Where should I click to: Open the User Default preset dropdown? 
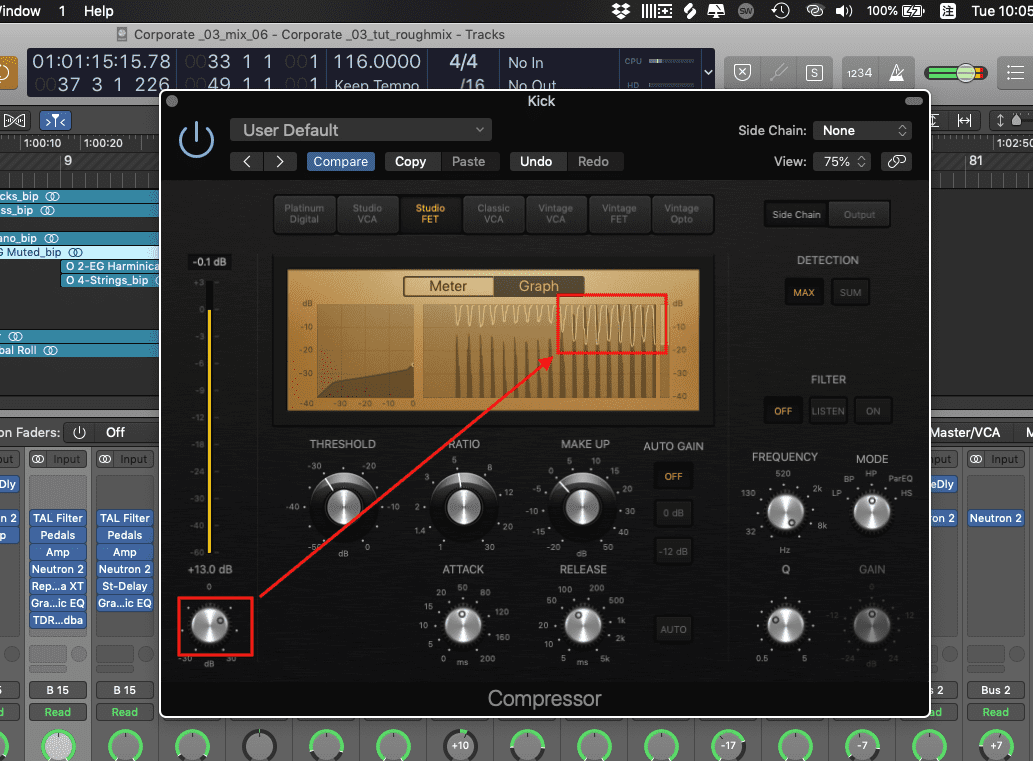click(361, 130)
